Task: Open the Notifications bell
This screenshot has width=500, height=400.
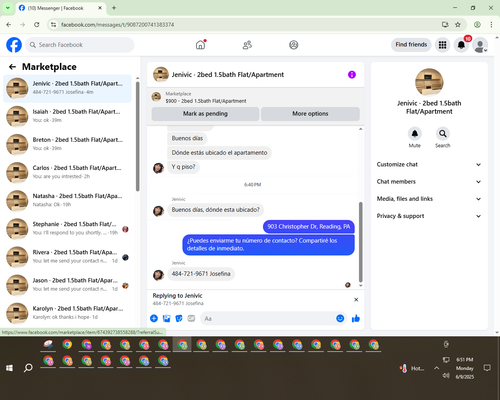Action: point(461,45)
